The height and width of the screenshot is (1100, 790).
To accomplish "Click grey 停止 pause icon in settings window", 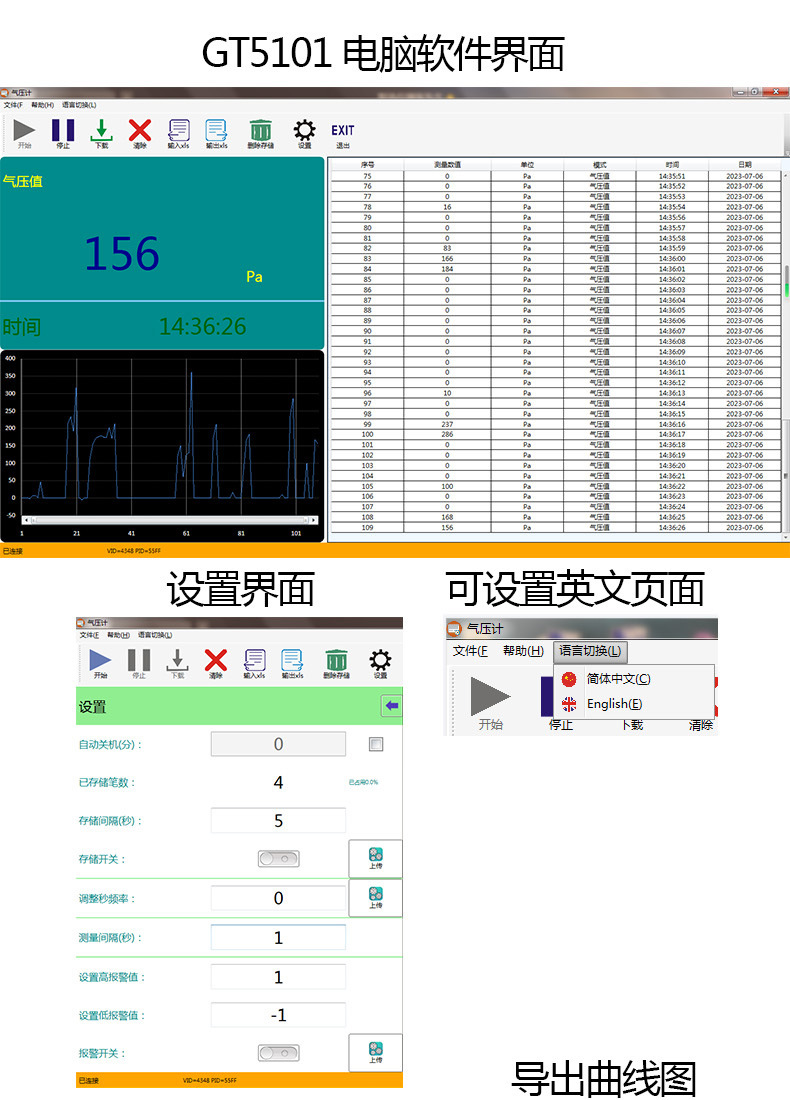I will [139, 659].
